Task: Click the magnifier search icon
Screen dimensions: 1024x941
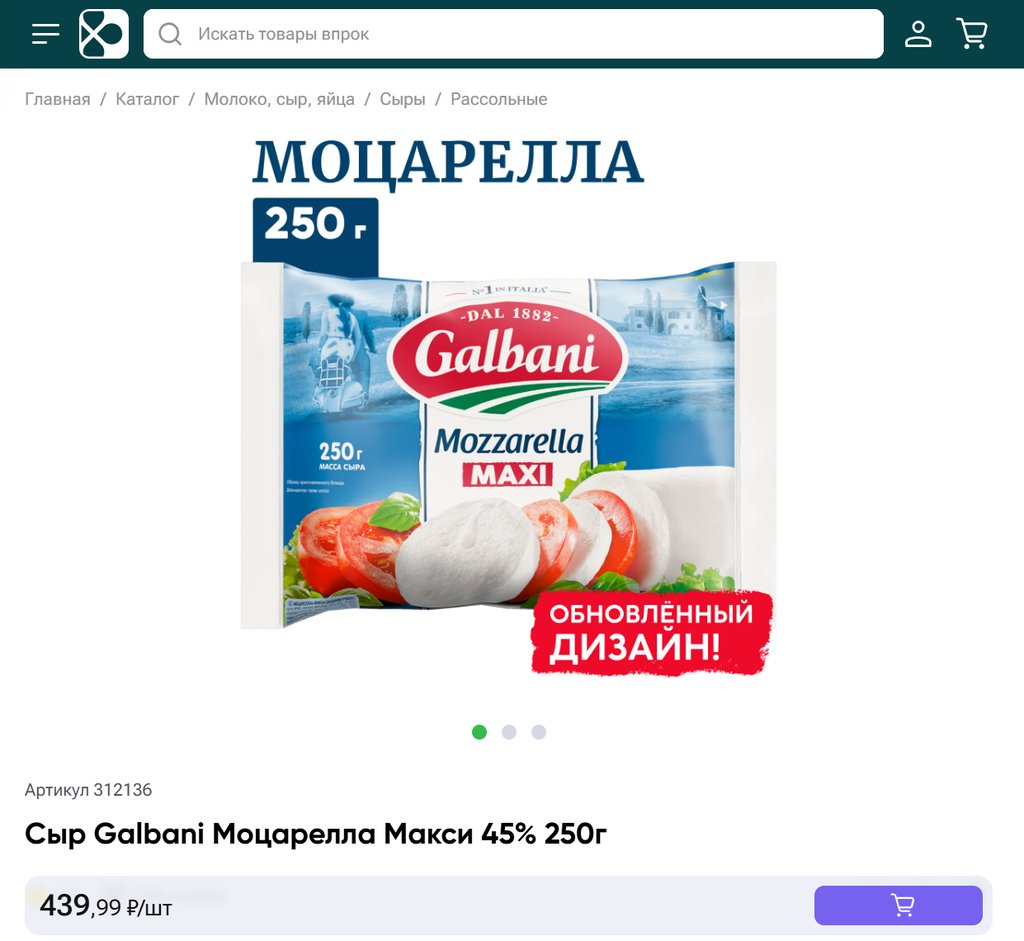Action: 170,34
